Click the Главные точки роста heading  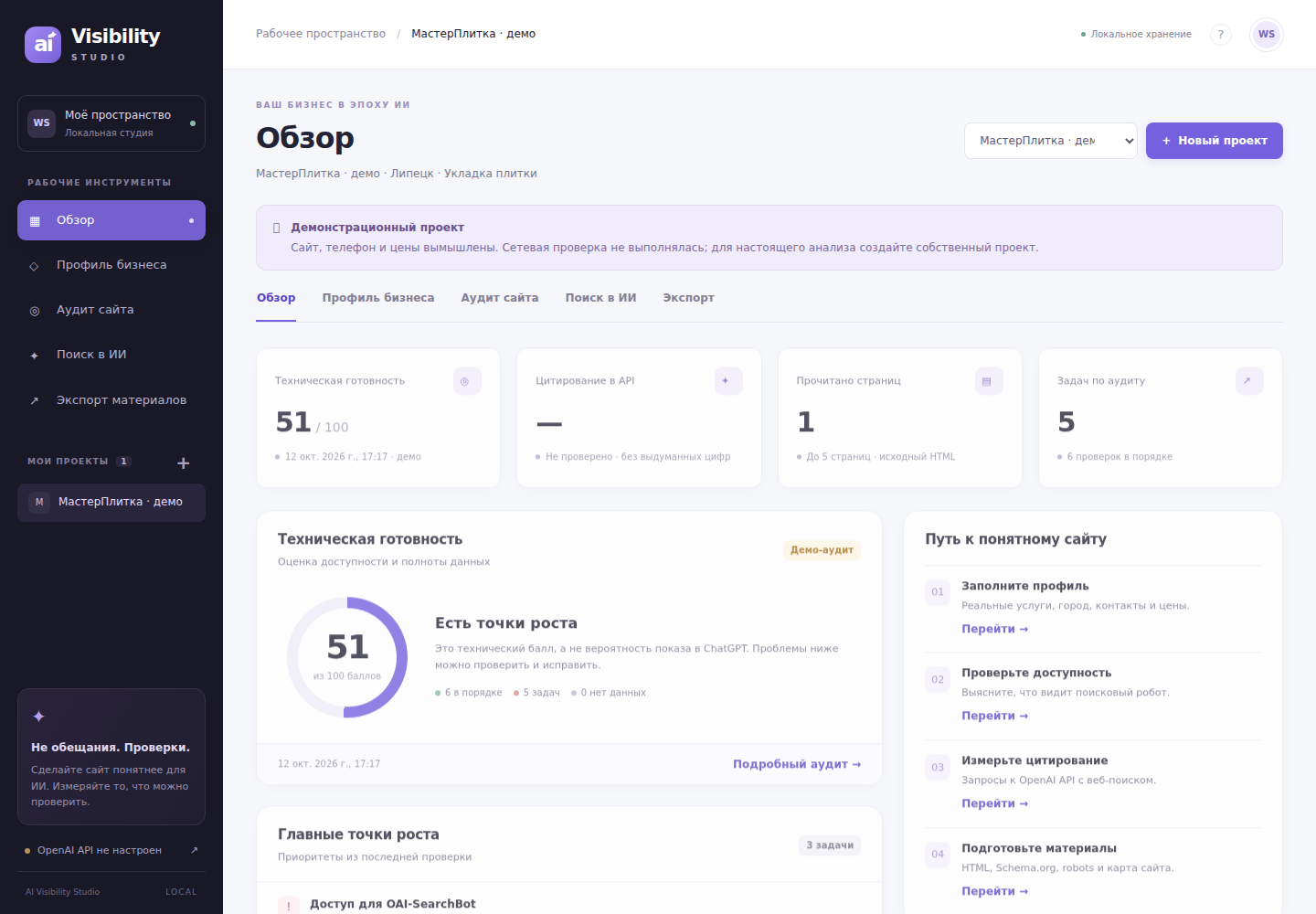click(x=358, y=834)
